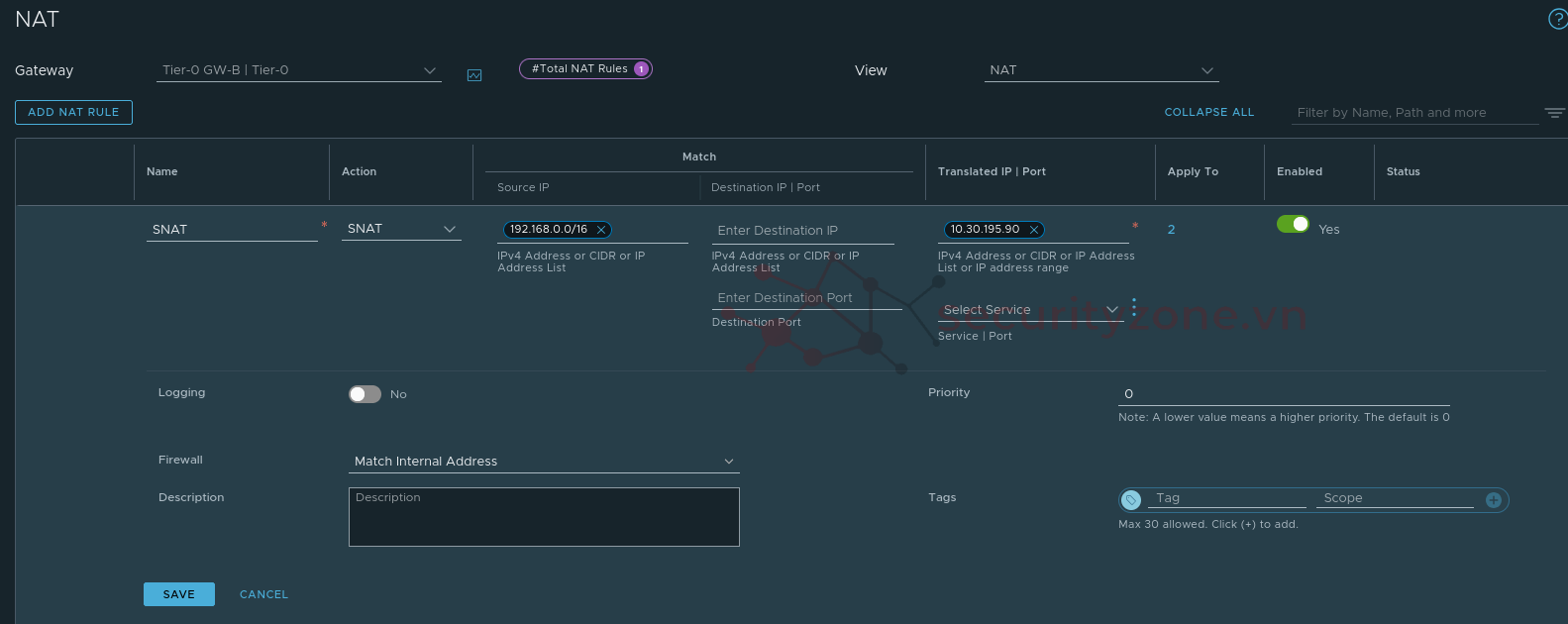Save the NAT rule

pyautogui.click(x=178, y=594)
